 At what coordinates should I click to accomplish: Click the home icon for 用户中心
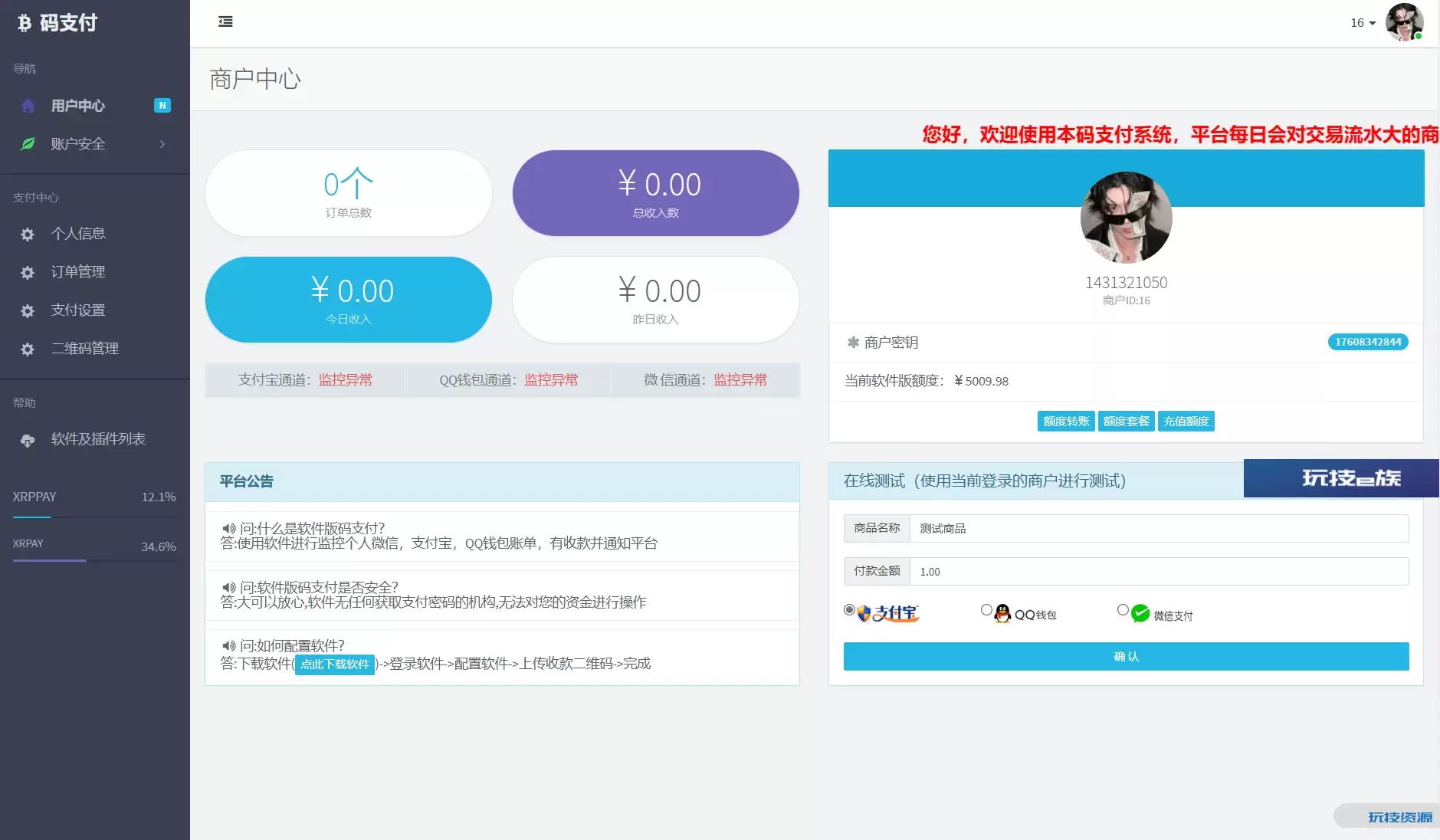pyautogui.click(x=28, y=106)
